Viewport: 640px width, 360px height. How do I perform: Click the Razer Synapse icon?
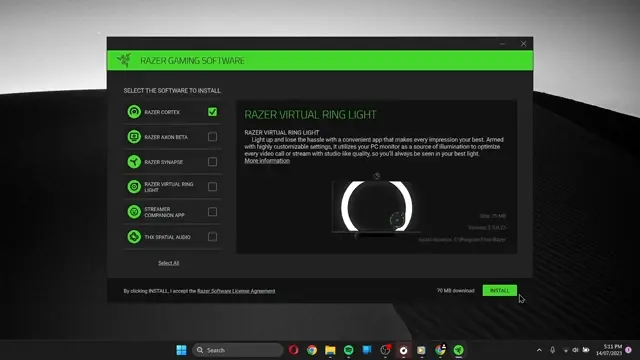point(134,162)
